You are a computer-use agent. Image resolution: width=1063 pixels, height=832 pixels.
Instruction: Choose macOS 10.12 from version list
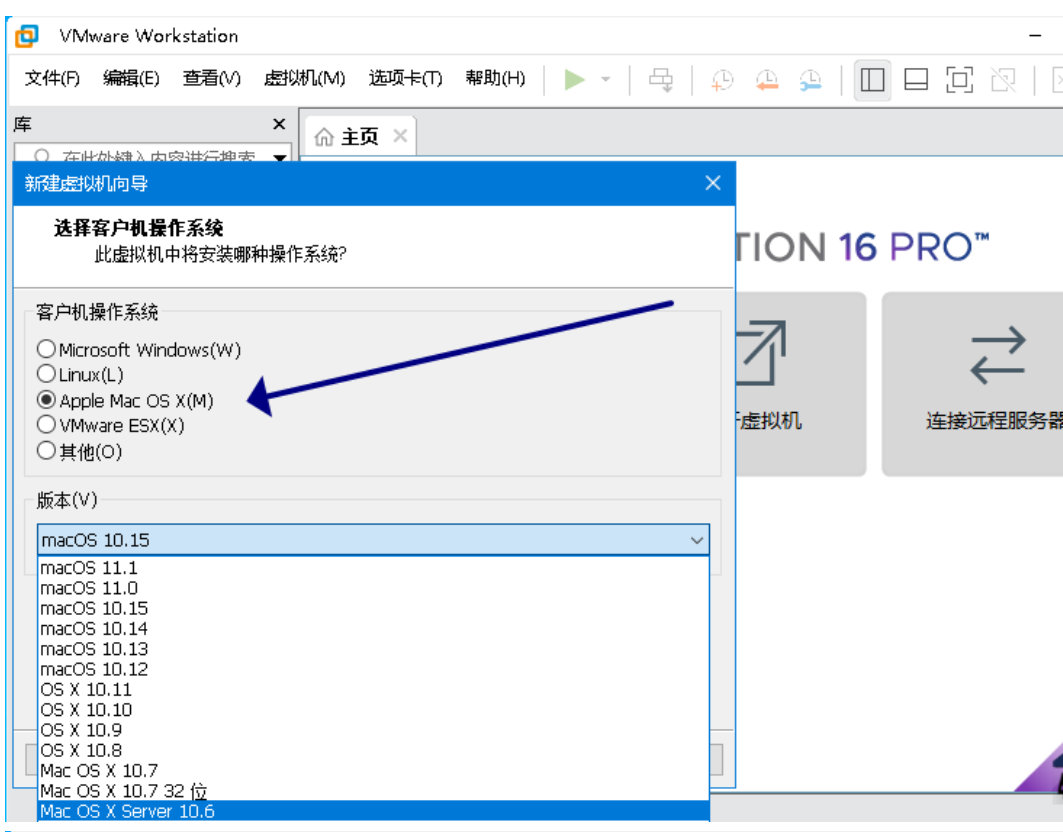click(373, 669)
